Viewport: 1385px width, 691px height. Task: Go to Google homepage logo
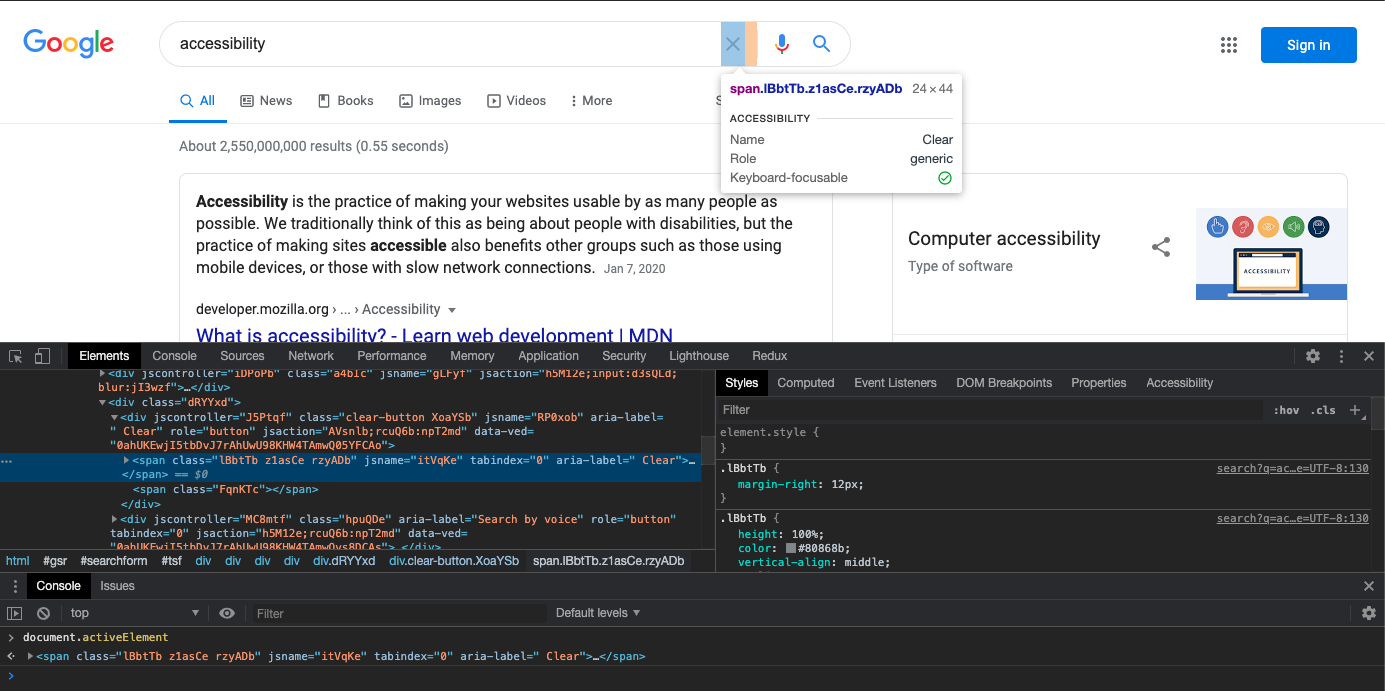[x=69, y=43]
